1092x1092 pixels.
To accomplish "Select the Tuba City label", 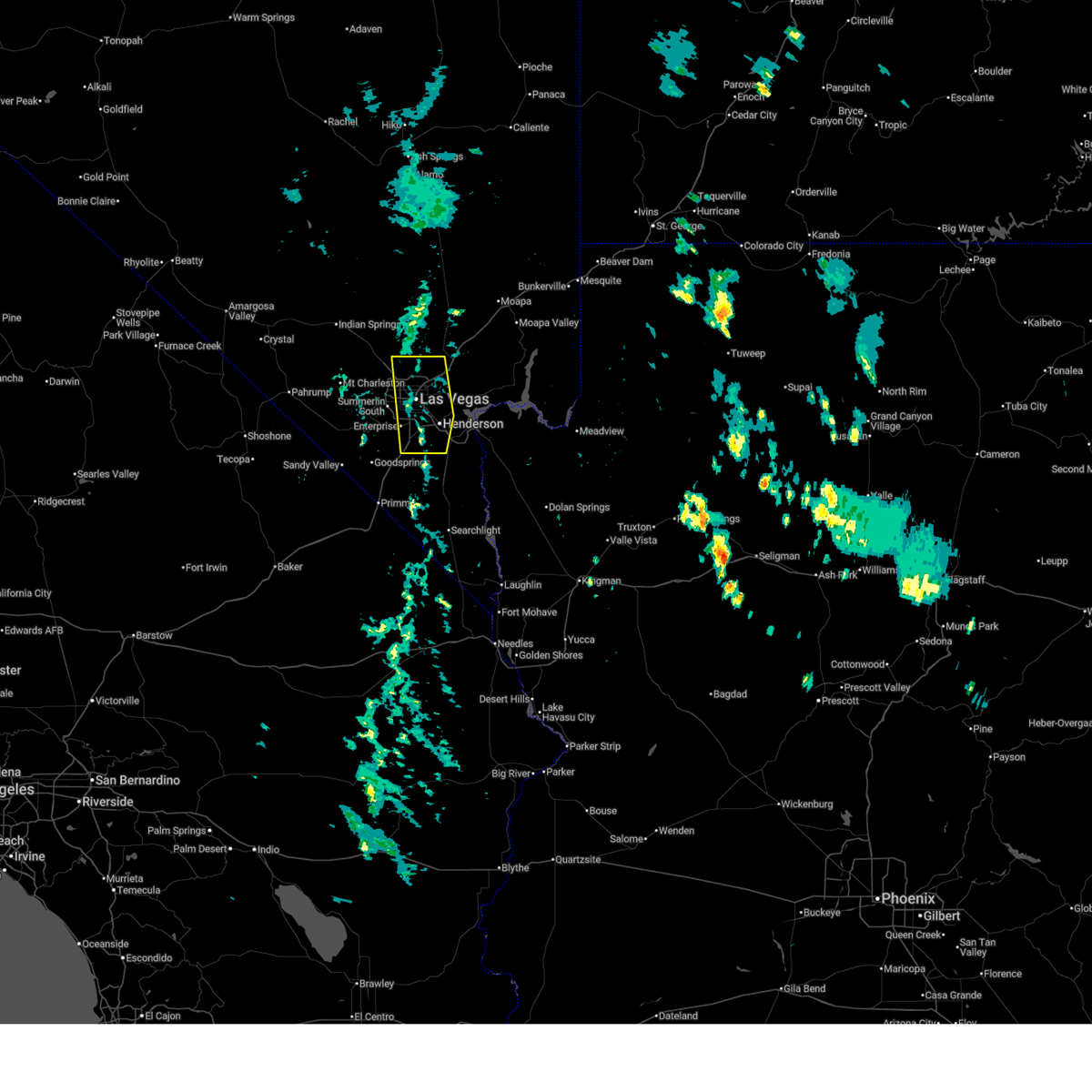I will (x=1026, y=407).
